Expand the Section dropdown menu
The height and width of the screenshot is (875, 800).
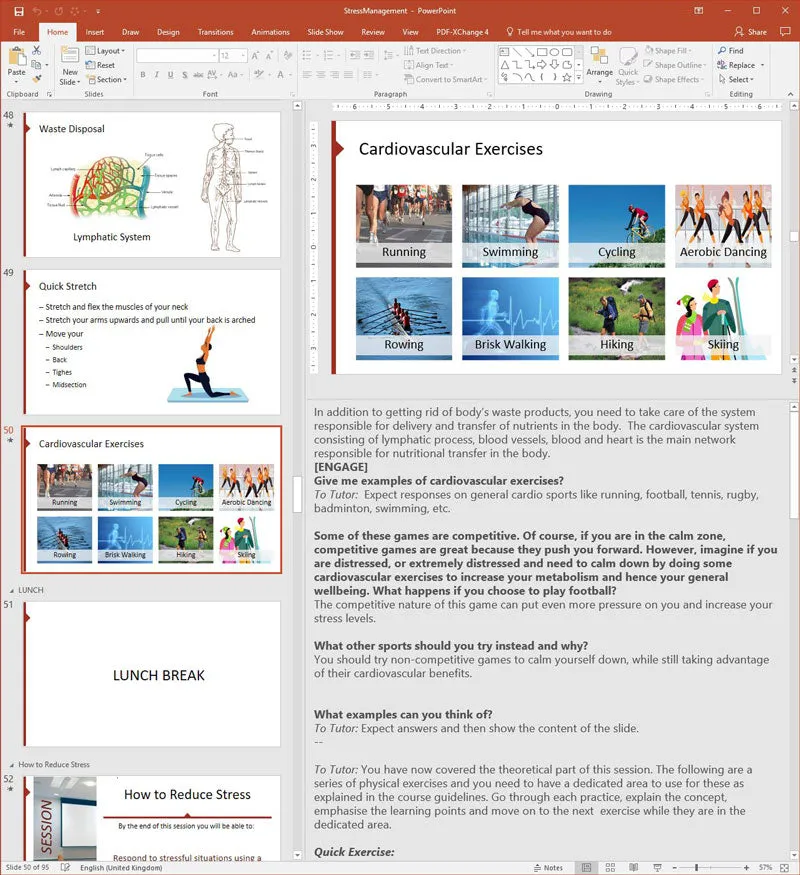point(107,80)
